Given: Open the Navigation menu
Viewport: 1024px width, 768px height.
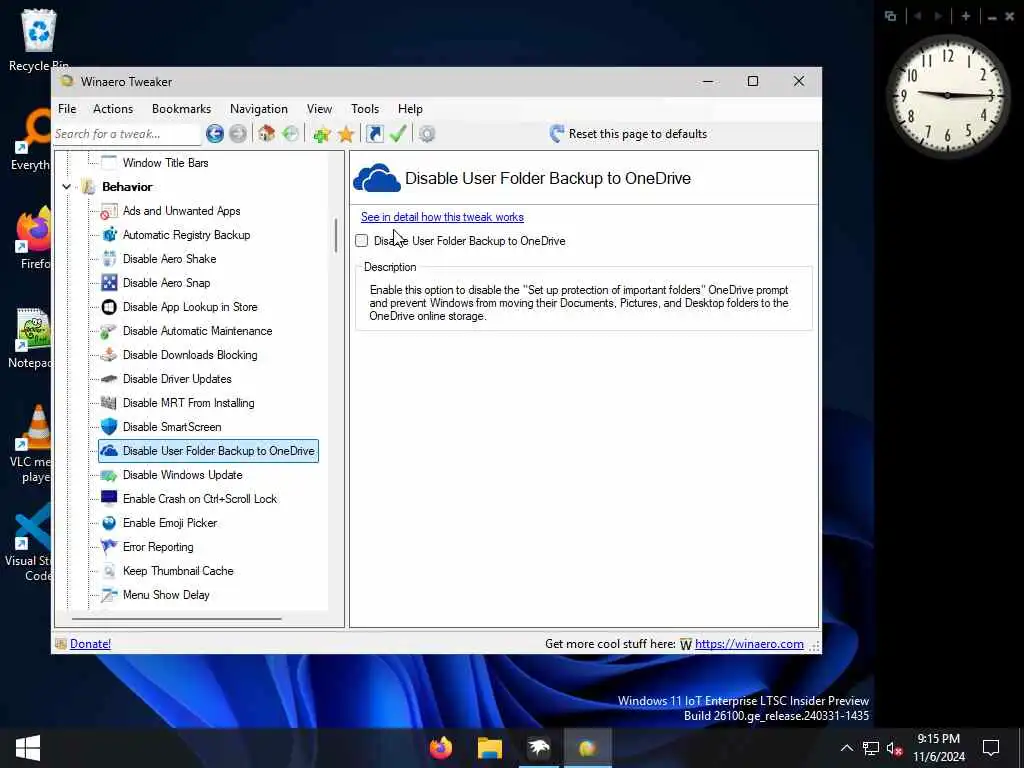Looking at the screenshot, I should (259, 109).
